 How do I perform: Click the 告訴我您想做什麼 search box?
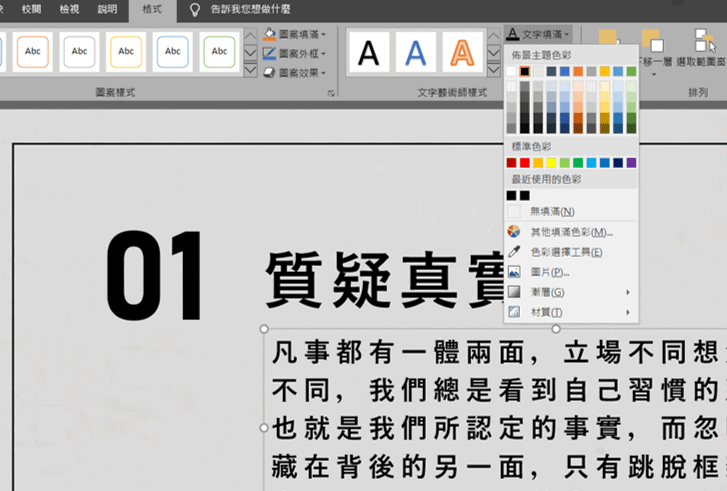point(250,9)
